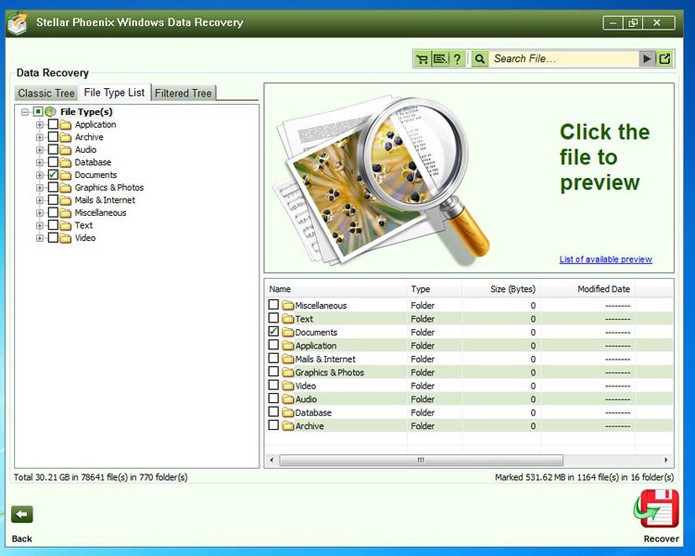
Task: Check the Miscellaneous checkbox in file list
Action: 273,305
